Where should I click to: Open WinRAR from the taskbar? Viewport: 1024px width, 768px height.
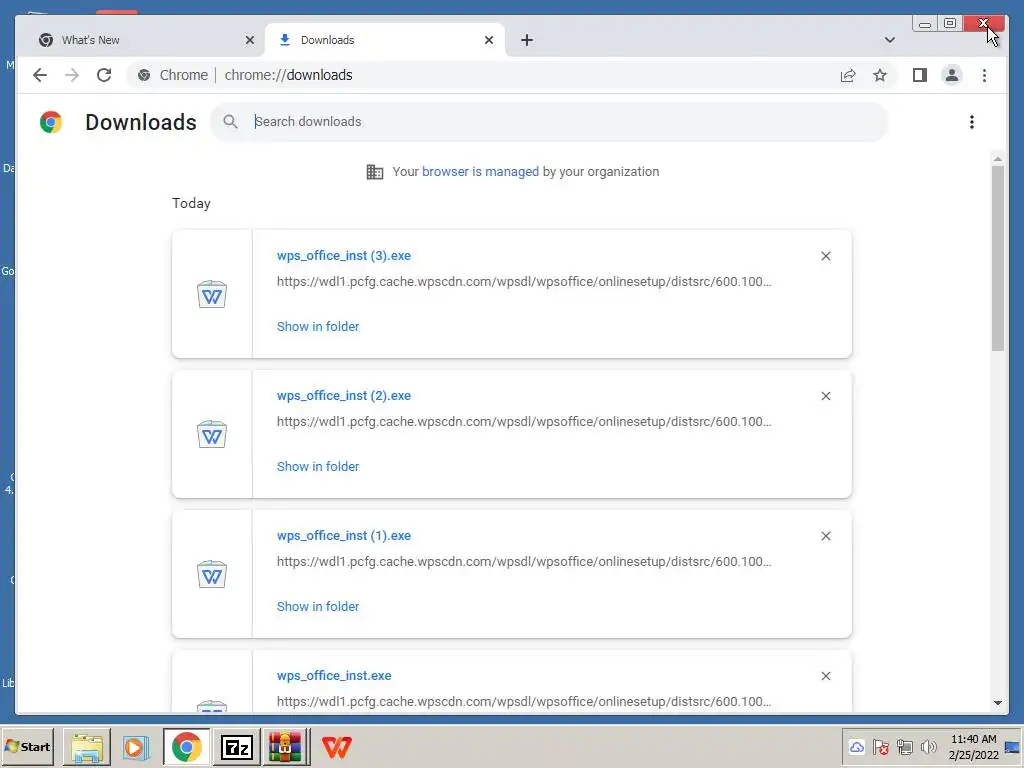pyautogui.click(x=285, y=747)
